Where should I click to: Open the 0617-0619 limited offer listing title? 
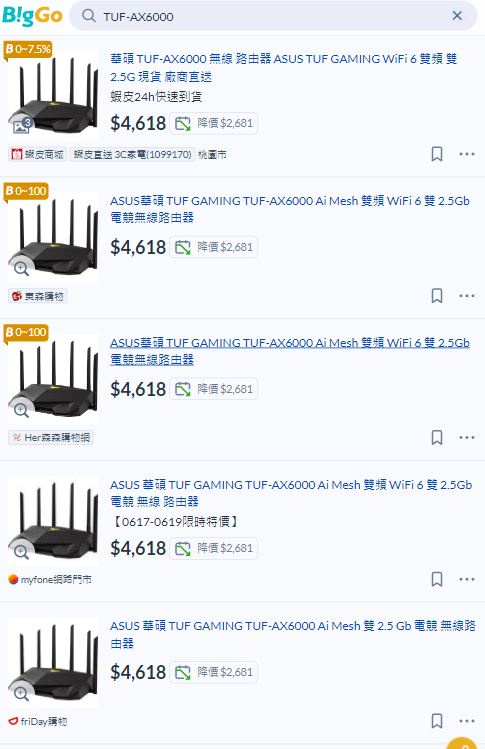[x=291, y=493]
